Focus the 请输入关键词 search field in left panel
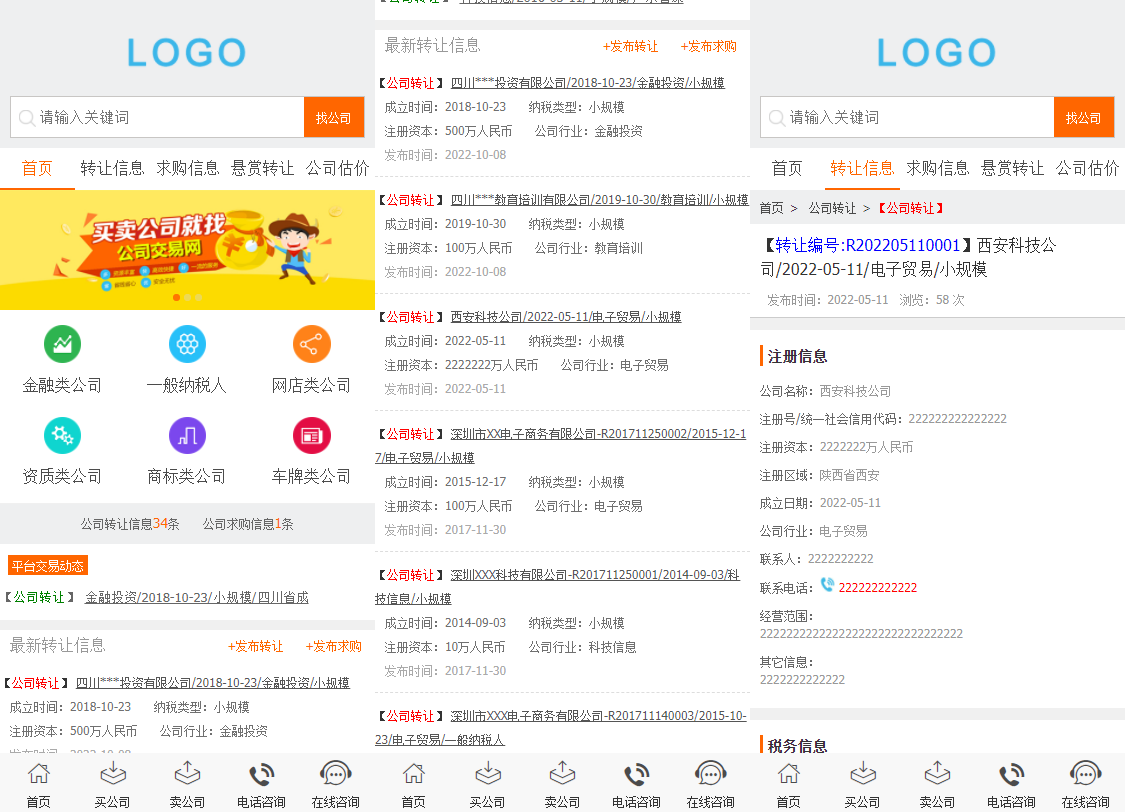Screen dimensions: 1125x812 tap(157, 117)
